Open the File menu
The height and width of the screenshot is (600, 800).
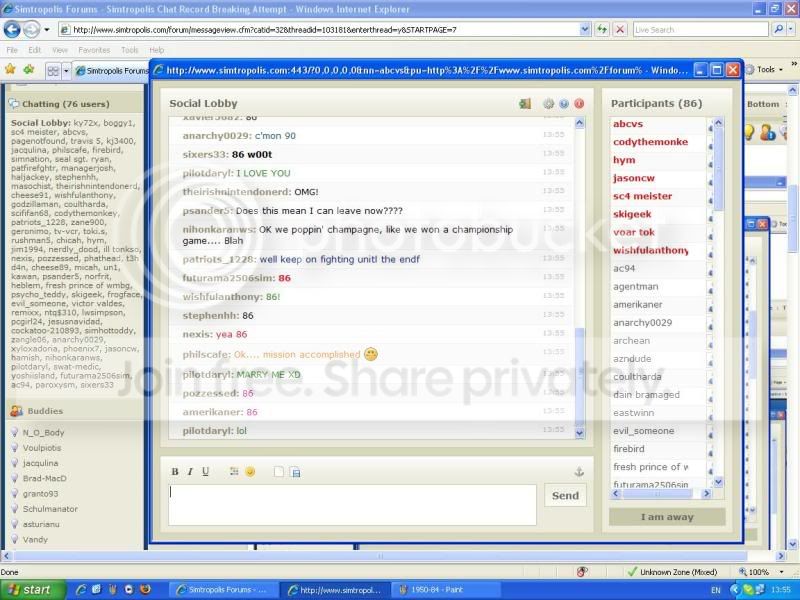(12, 50)
